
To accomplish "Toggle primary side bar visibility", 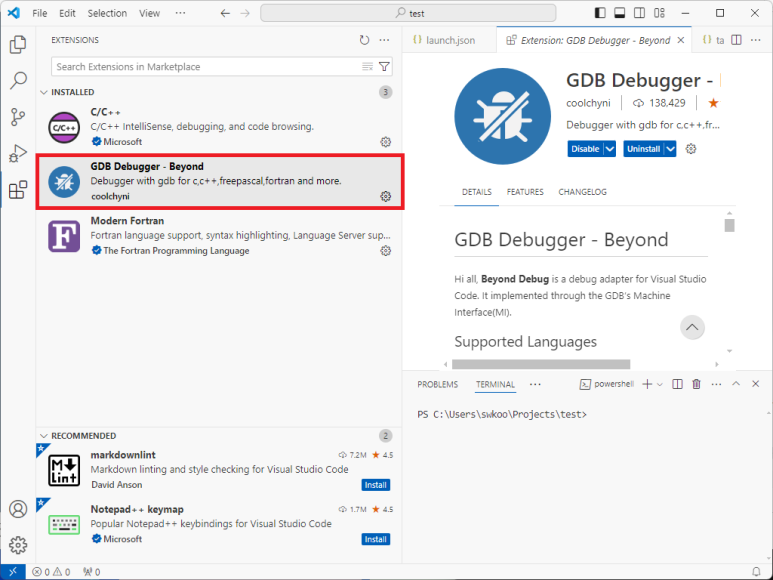I will tap(600, 13).
